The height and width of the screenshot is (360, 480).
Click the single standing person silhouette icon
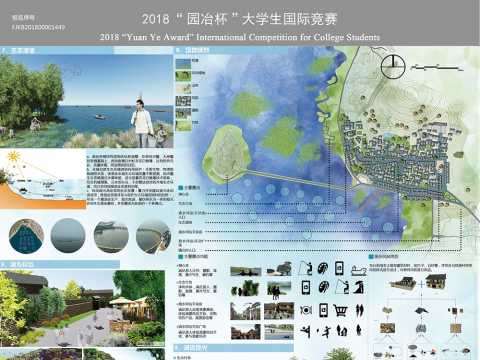pyautogui.click(x=359, y=330)
